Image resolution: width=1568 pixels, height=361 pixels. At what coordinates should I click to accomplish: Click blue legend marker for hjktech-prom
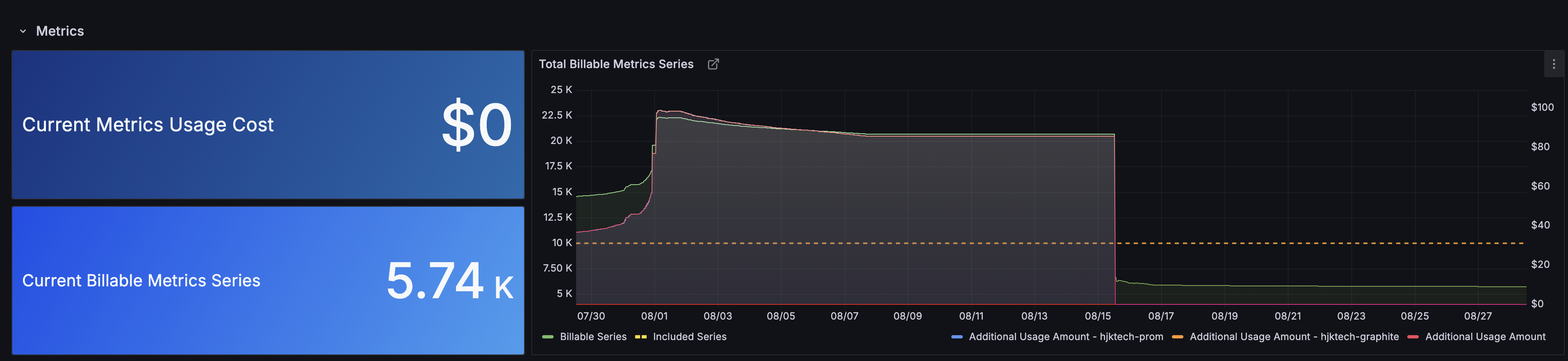[x=956, y=337]
